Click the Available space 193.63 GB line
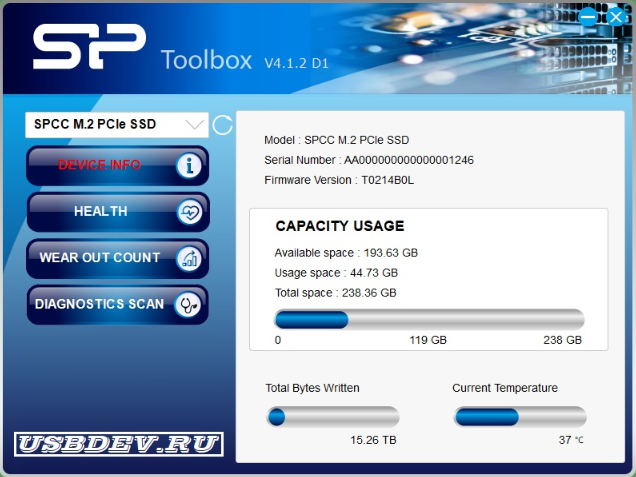636x477 pixels. click(x=346, y=253)
